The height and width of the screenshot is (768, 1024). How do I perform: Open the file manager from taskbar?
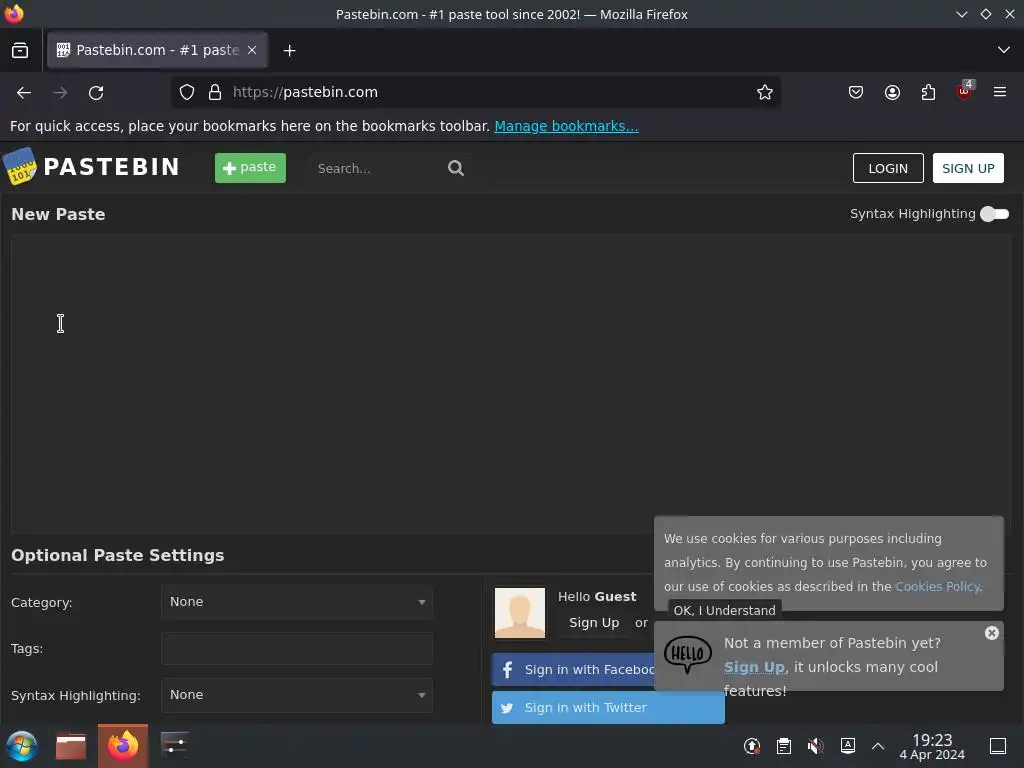click(71, 746)
